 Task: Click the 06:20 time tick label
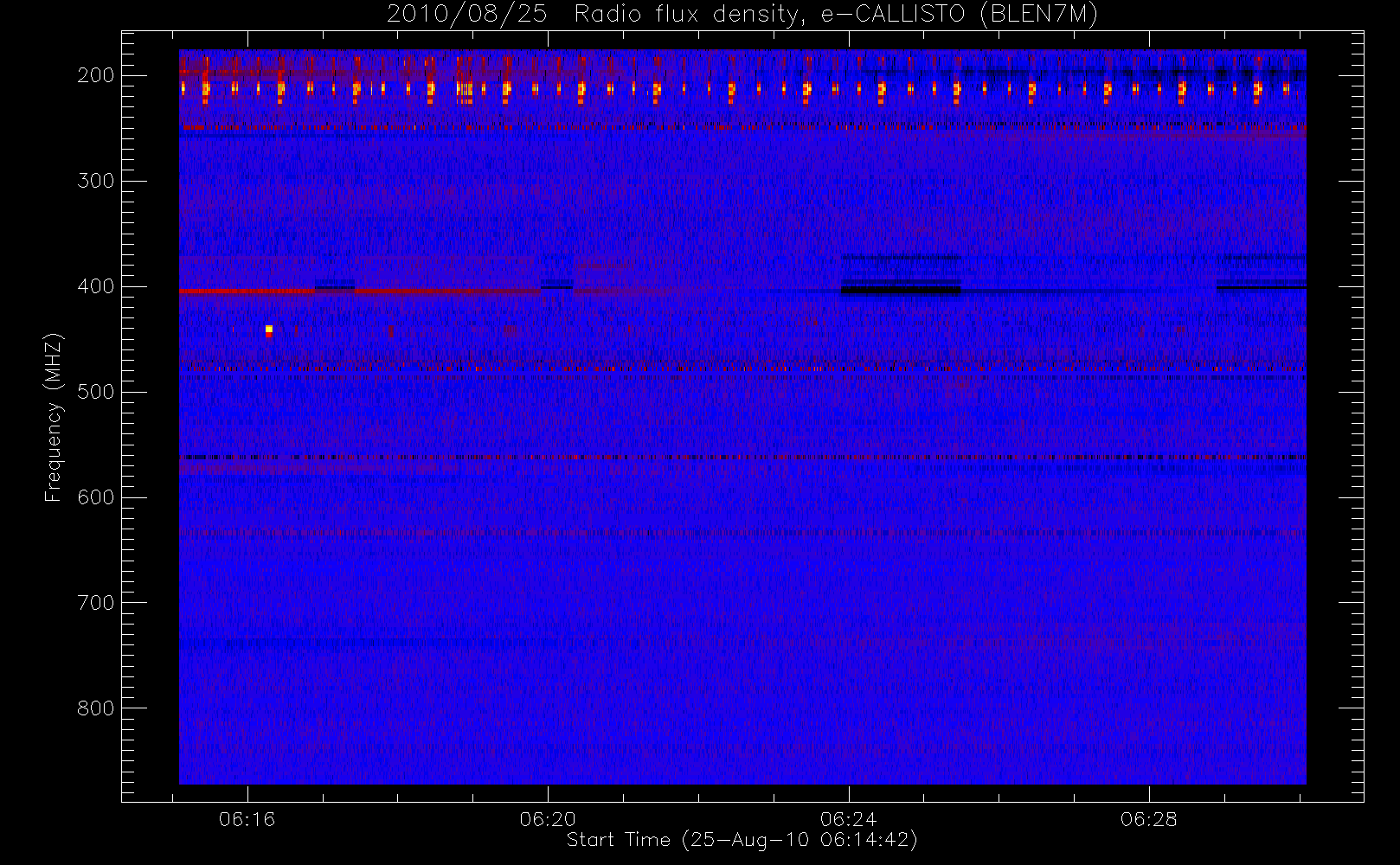548,819
